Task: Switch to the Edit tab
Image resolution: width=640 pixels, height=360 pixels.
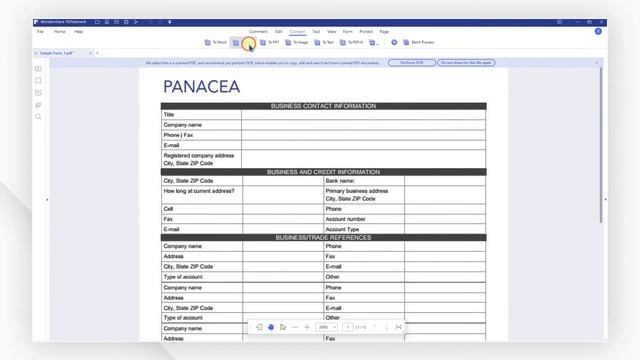Action: coord(279,31)
